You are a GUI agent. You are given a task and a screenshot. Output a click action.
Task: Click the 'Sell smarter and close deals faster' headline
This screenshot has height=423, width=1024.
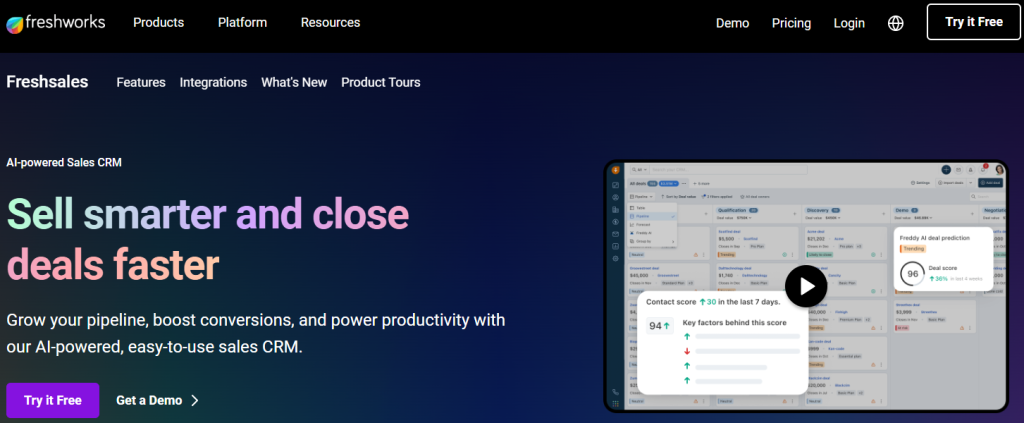[208, 240]
